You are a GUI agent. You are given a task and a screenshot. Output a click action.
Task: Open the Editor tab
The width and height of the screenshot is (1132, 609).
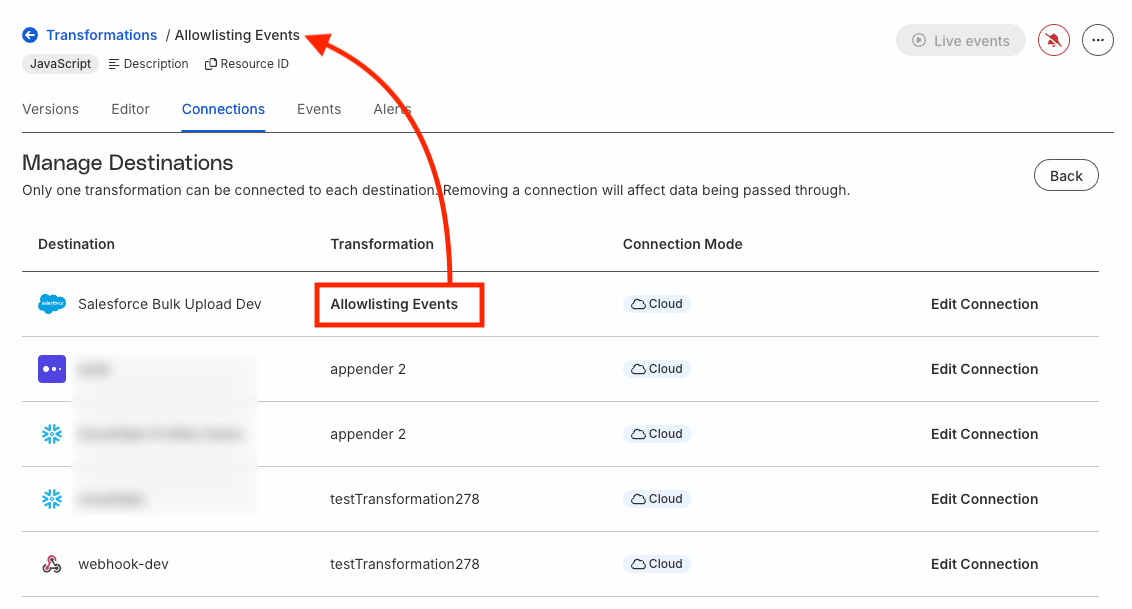(x=130, y=109)
